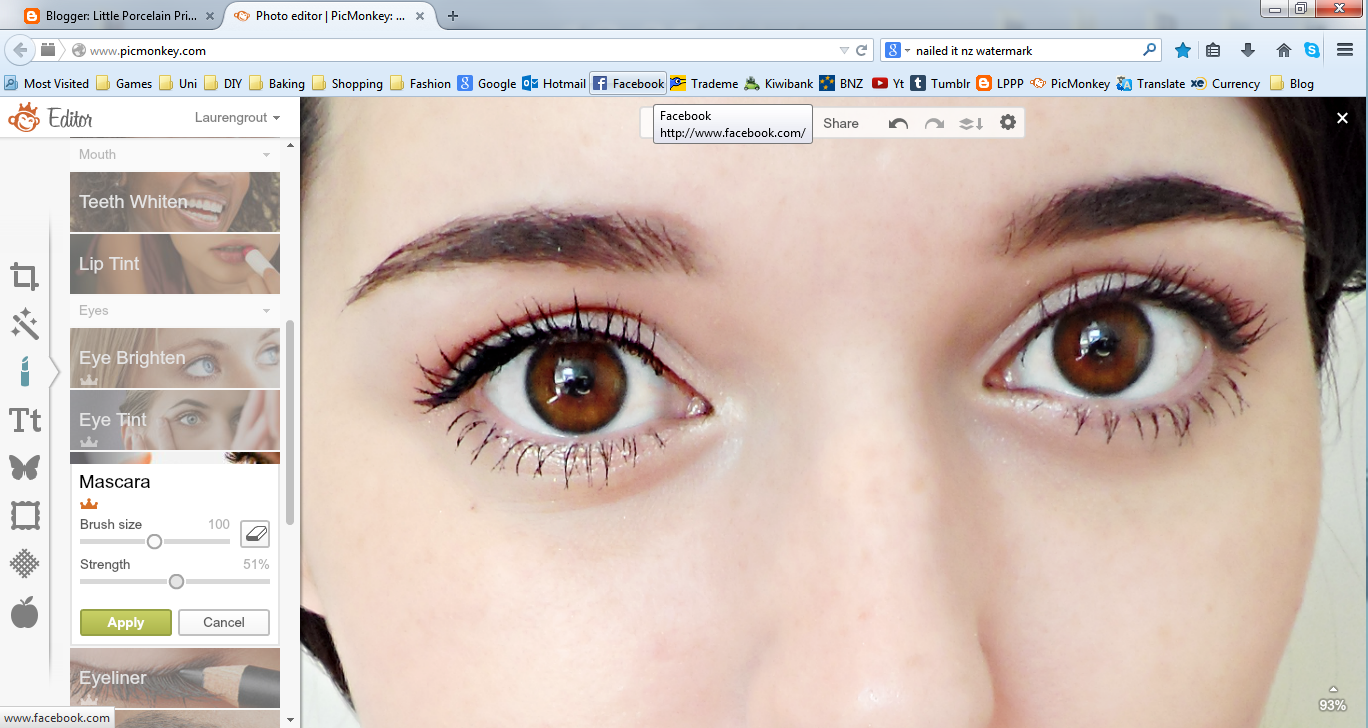1368x728 pixels.
Task: Click the green Apply button
Action: click(x=126, y=622)
